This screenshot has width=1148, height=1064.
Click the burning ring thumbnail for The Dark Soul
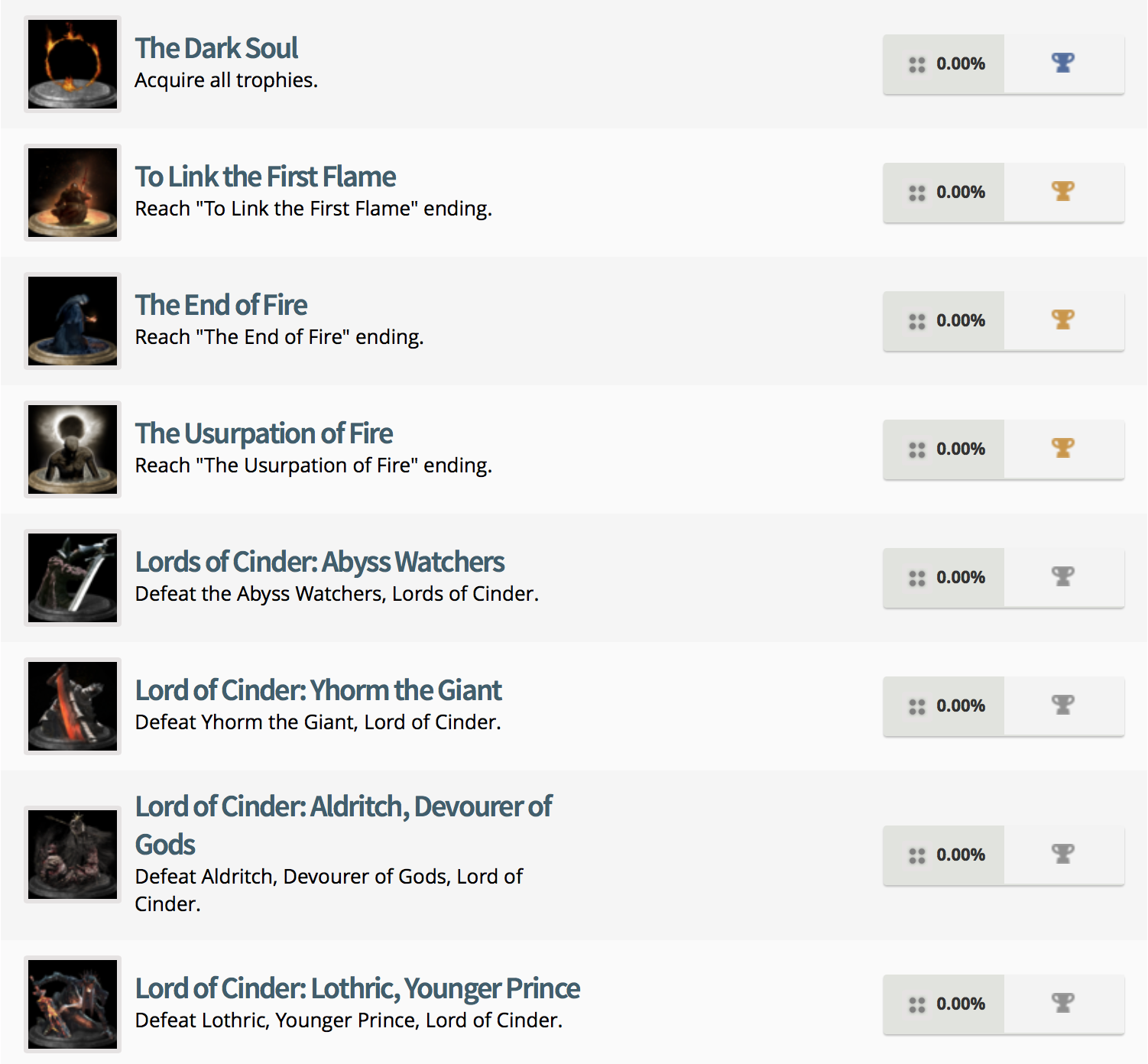(x=72, y=63)
